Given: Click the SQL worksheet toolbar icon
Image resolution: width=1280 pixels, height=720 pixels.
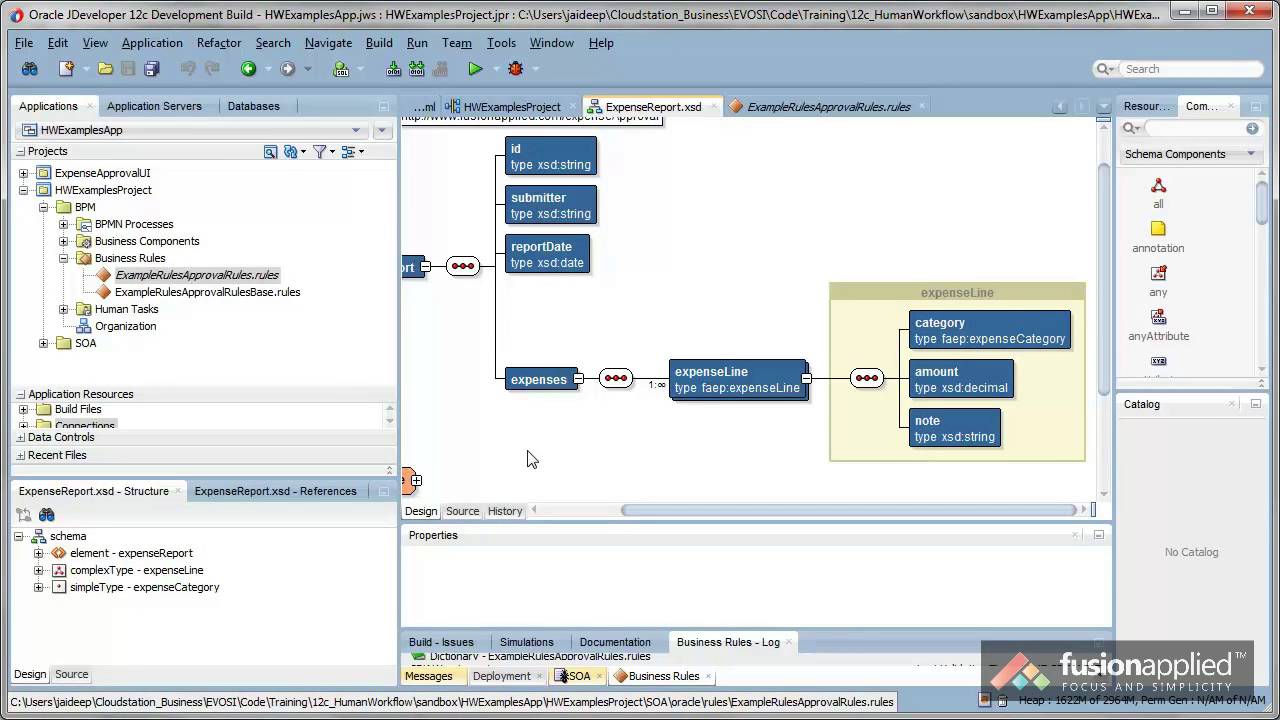Looking at the screenshot, I should click(341, 69).
